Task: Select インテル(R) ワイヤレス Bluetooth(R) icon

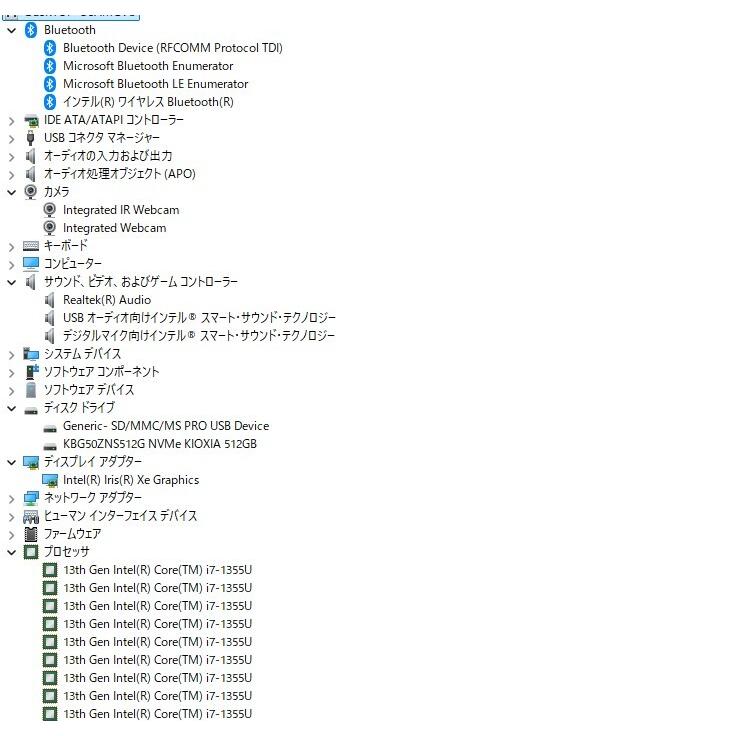Action: tap(50, 102)
